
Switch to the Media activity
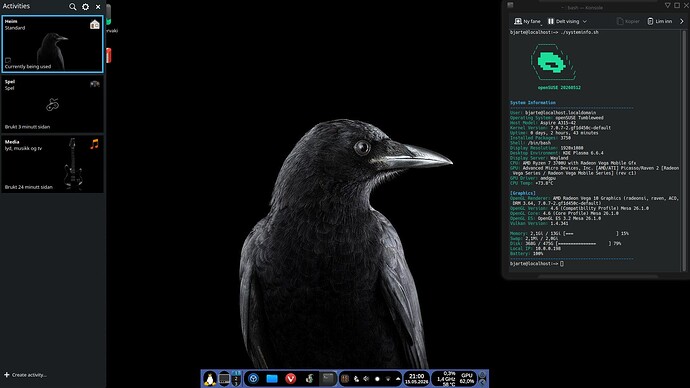click(x=52, y=164)
